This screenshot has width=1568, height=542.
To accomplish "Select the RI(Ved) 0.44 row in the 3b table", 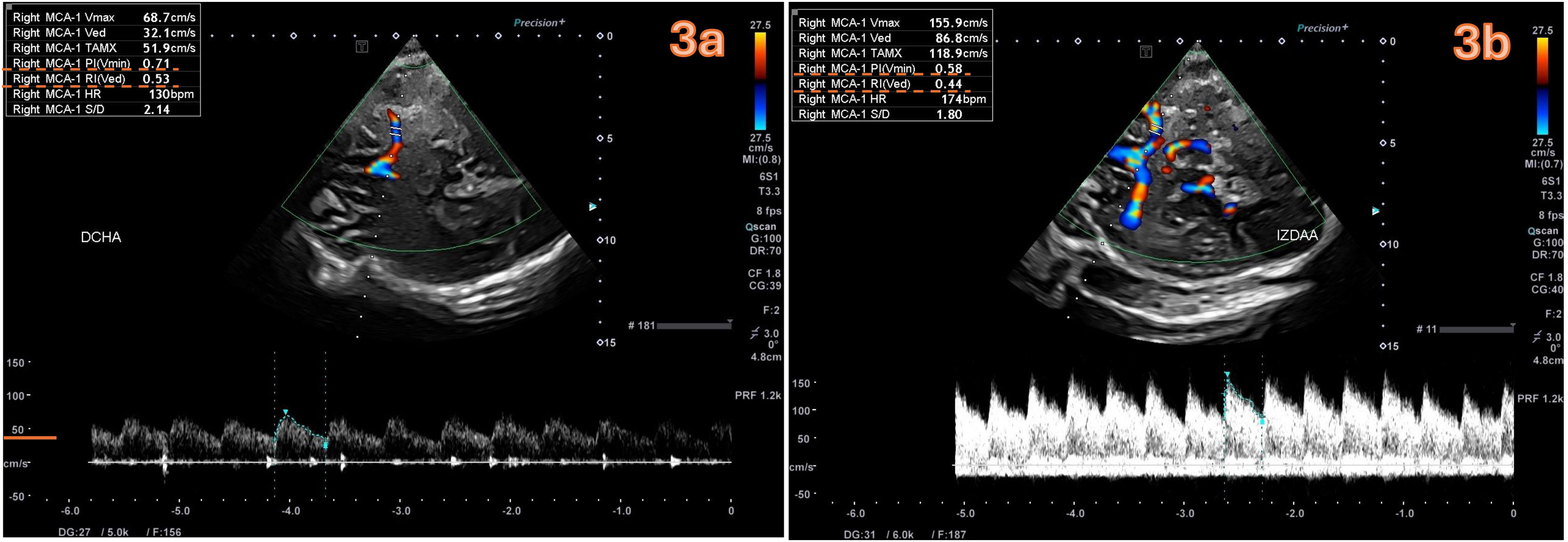I will [891, 84].
